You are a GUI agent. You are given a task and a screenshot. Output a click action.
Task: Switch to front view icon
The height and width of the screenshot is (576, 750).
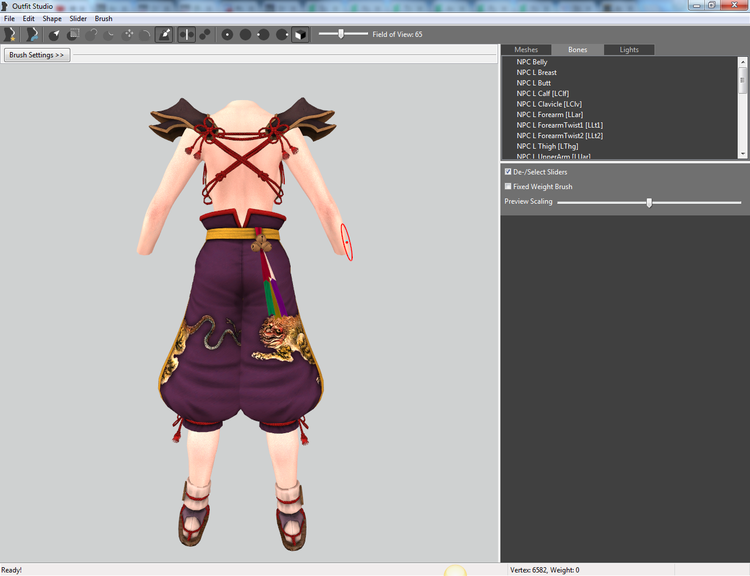227,34
